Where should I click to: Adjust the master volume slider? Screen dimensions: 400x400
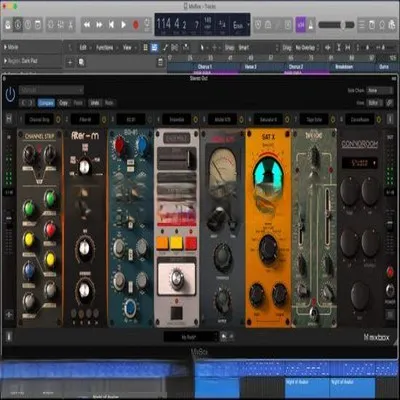tap(336, 25)
